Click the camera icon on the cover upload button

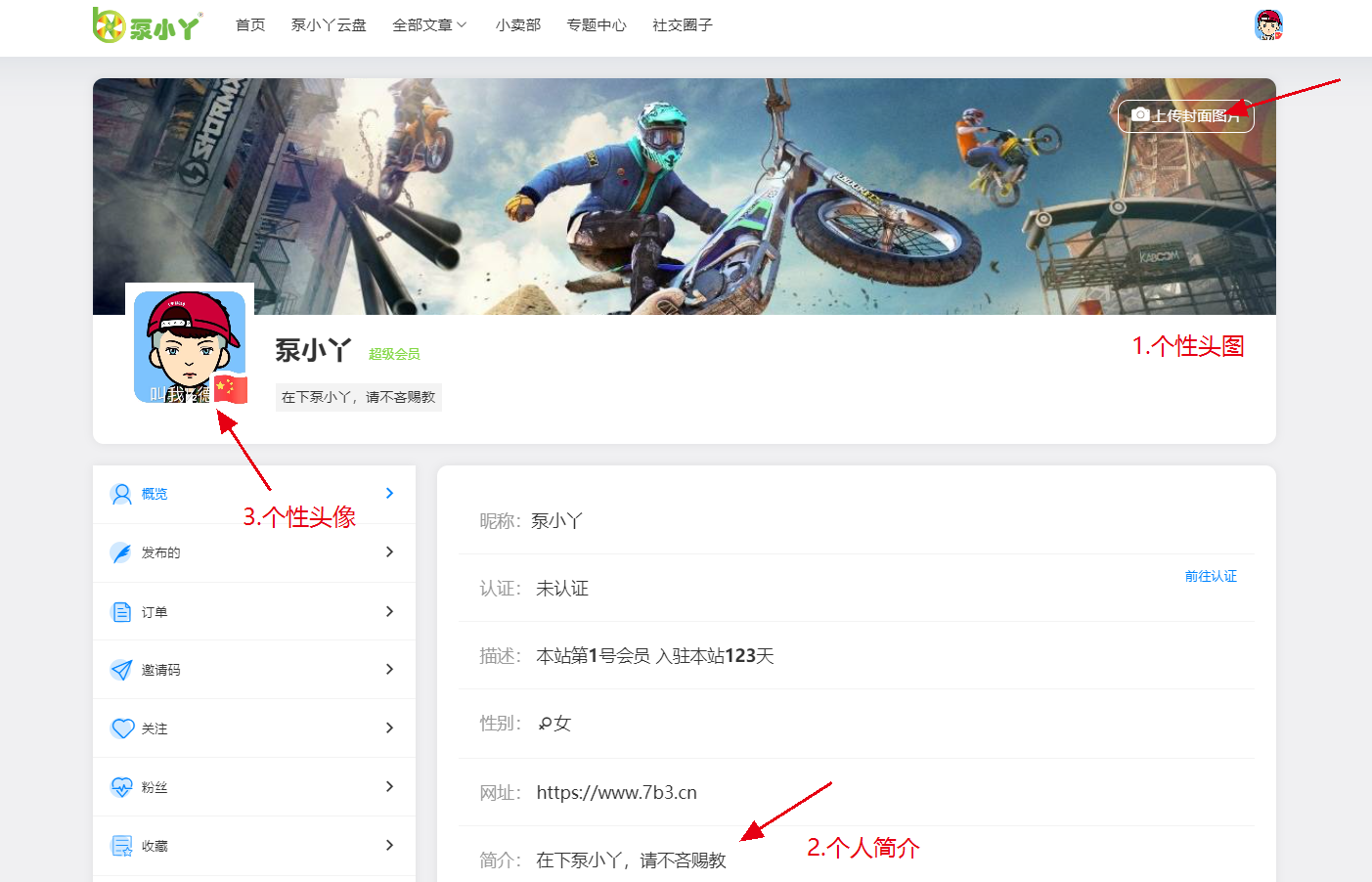tap(1139, 116)
